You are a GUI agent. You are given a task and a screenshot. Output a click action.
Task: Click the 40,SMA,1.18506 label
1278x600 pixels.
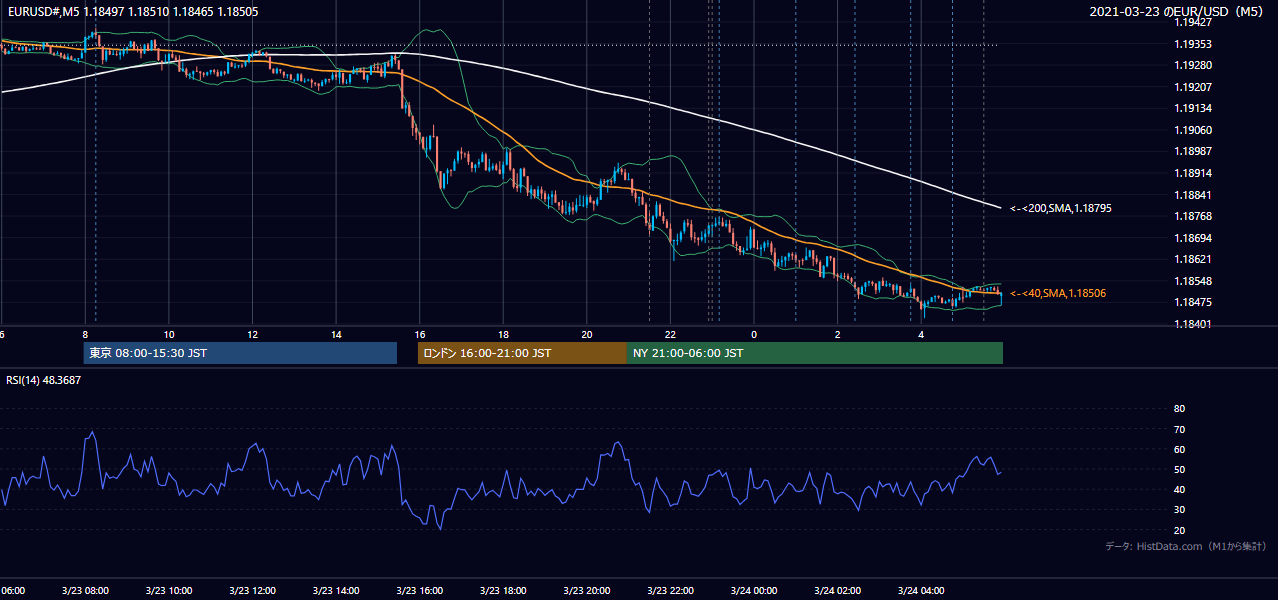[1058, 293]
